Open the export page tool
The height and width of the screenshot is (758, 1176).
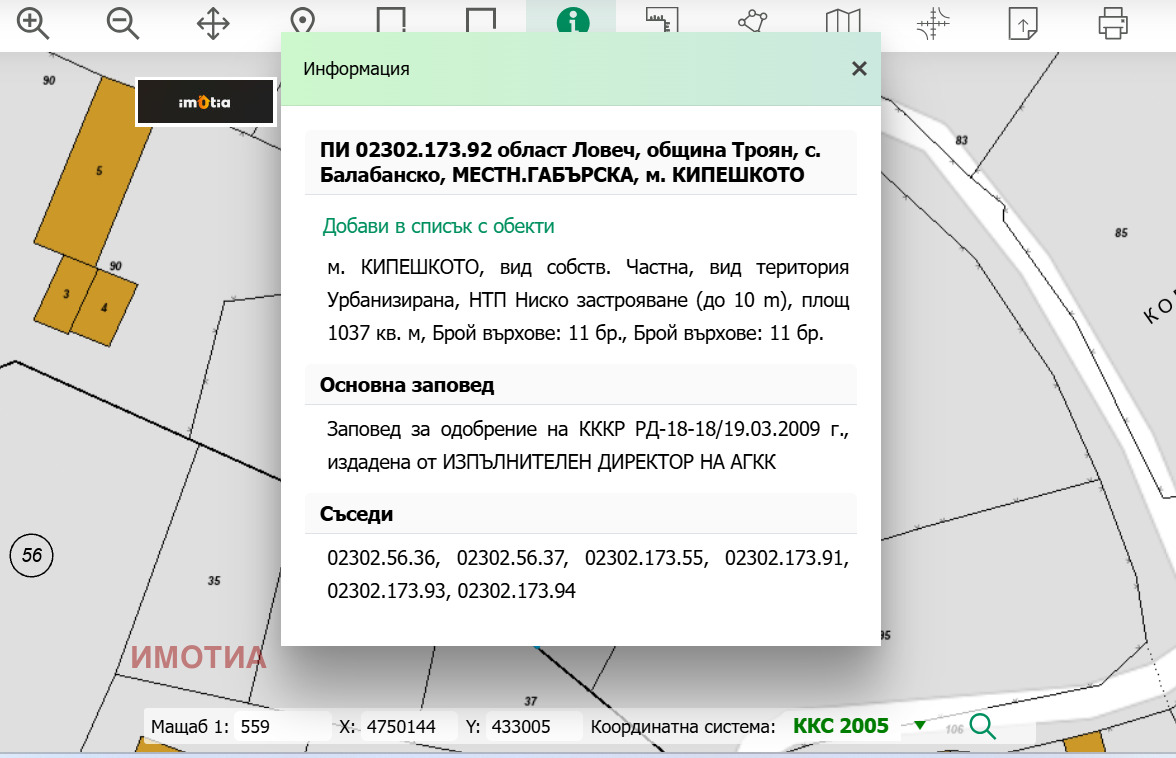[1022, 22]
